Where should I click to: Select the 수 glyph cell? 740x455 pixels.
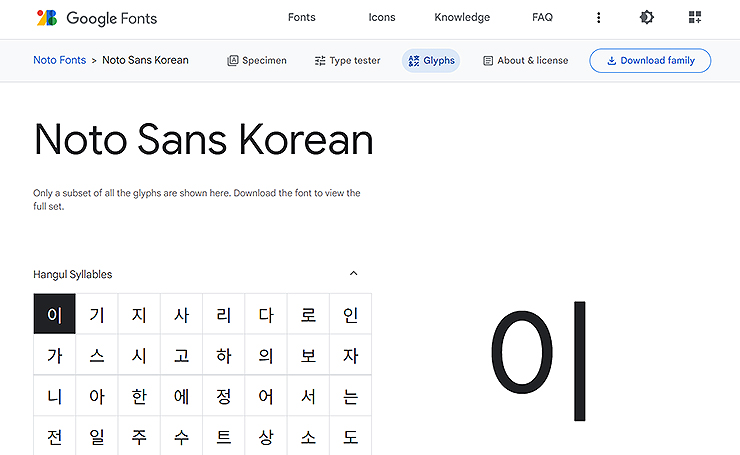(x=181, y=436)
